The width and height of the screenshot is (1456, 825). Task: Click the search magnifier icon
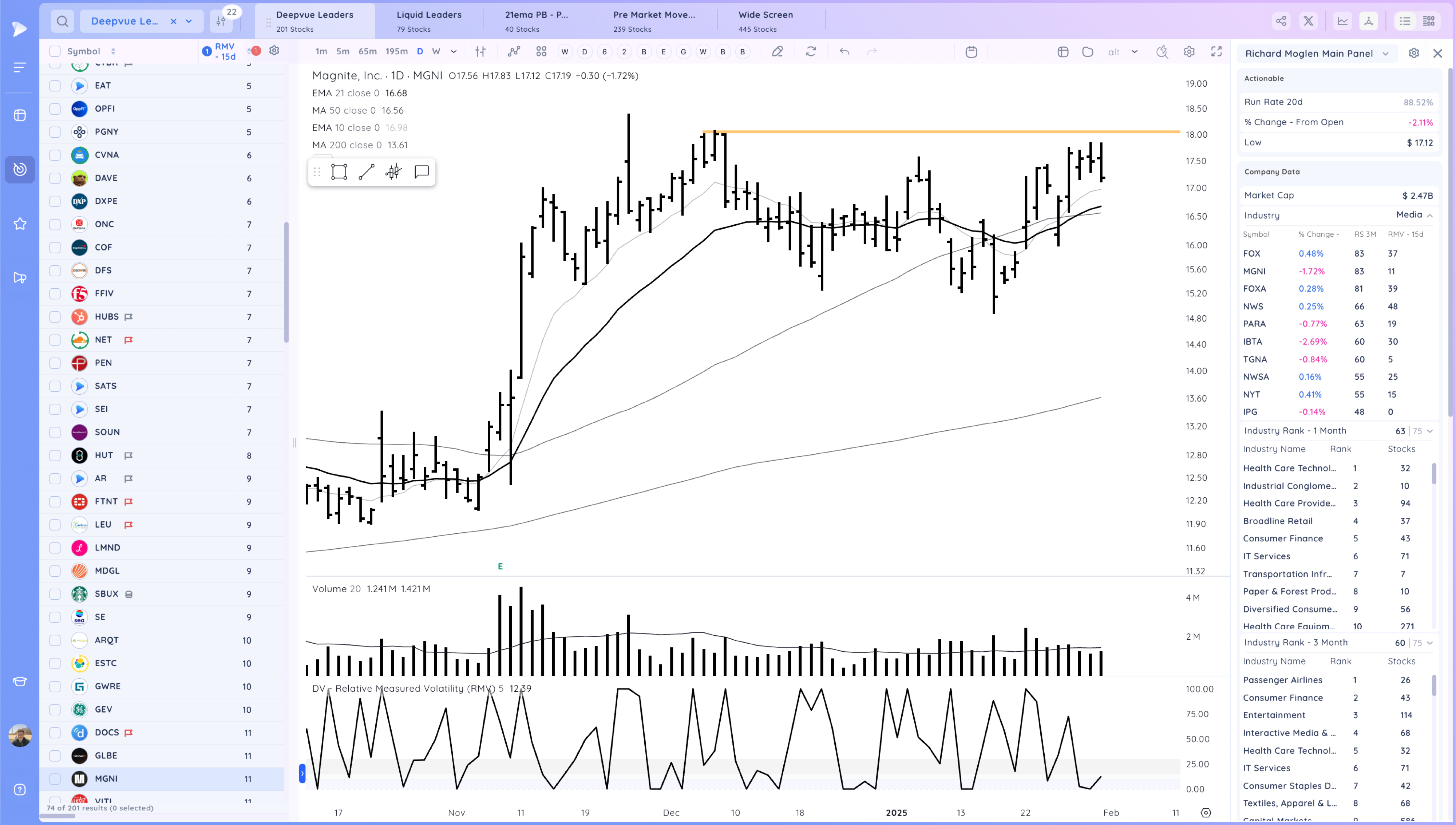tap(62, 21)
